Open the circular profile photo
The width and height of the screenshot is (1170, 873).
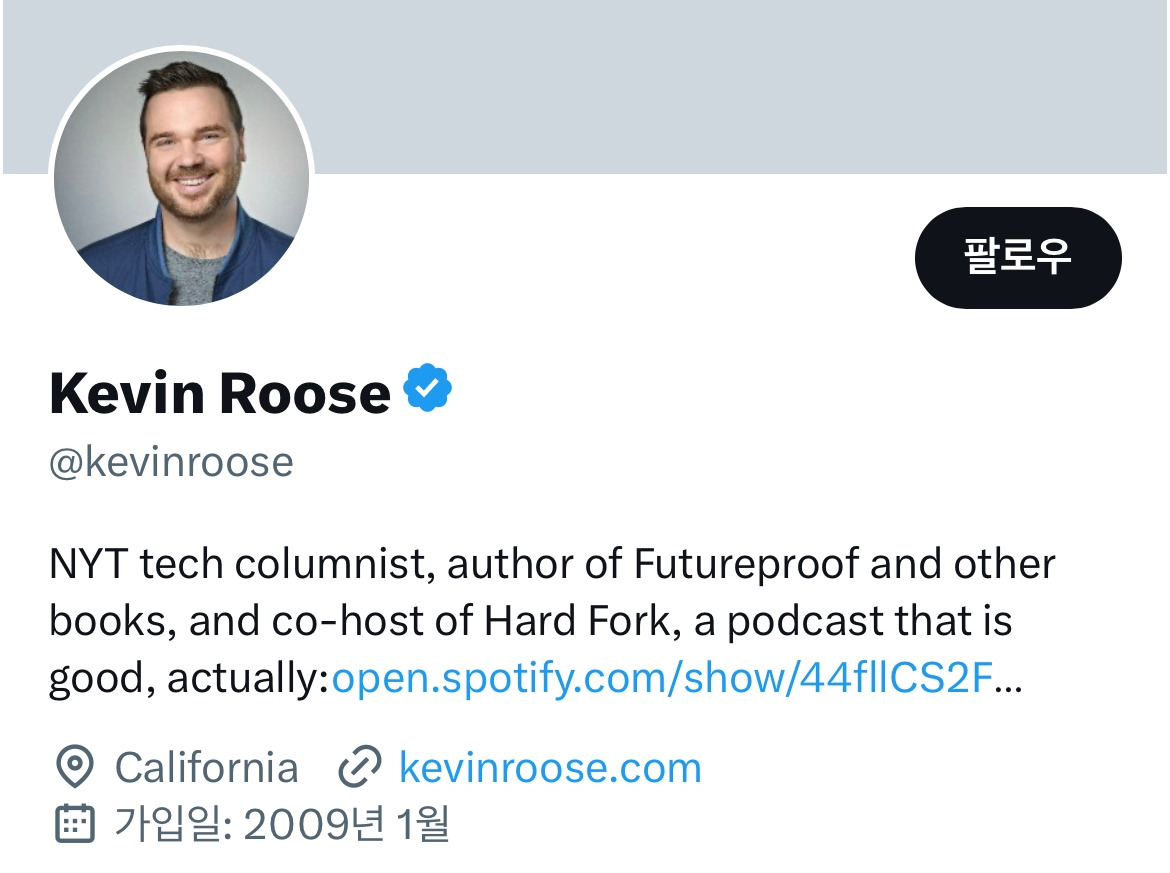click(x=181, y=178)
